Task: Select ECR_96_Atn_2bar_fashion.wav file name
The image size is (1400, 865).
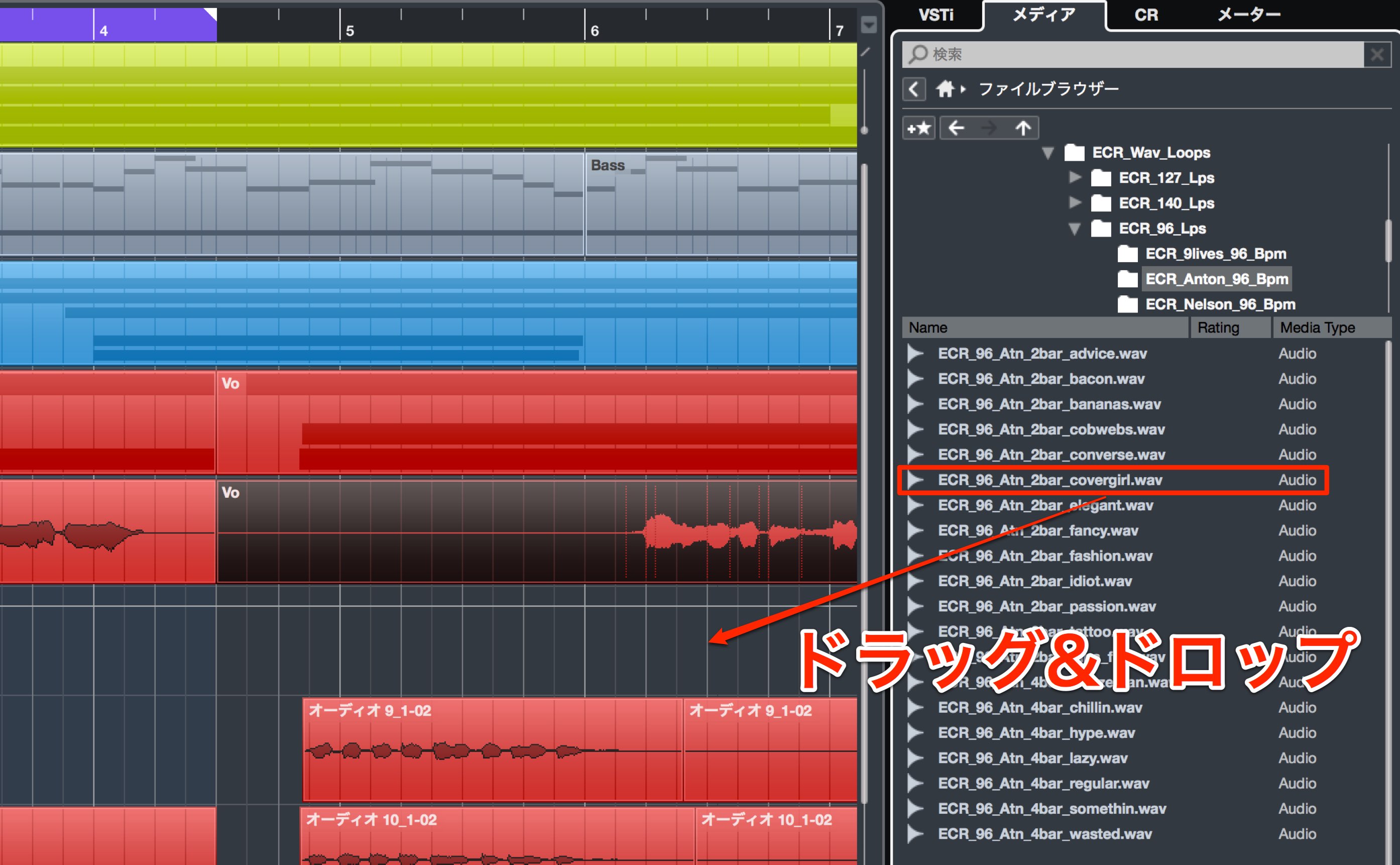Action: coord(1045,556)
